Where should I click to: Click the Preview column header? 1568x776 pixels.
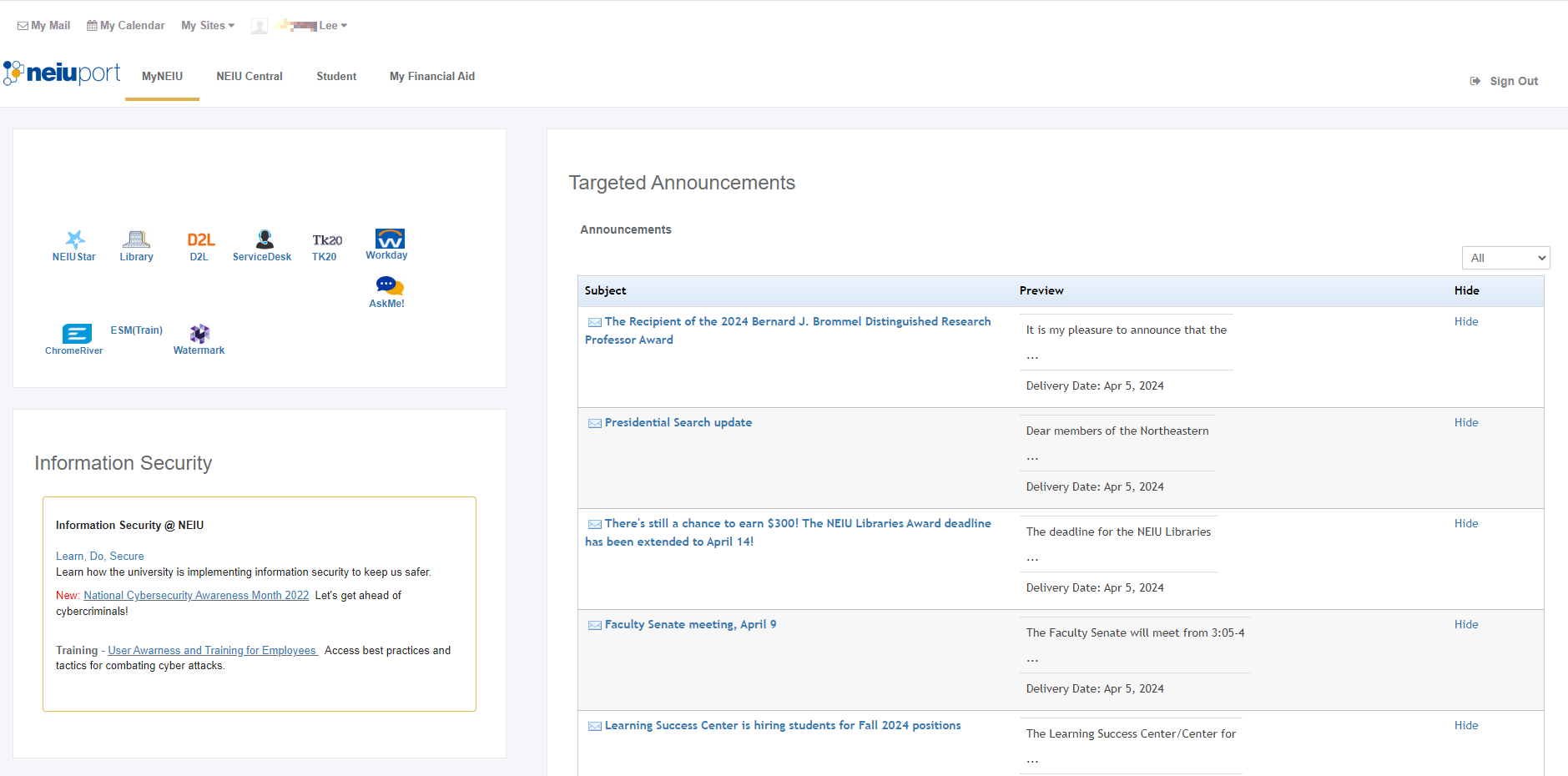1041,291
